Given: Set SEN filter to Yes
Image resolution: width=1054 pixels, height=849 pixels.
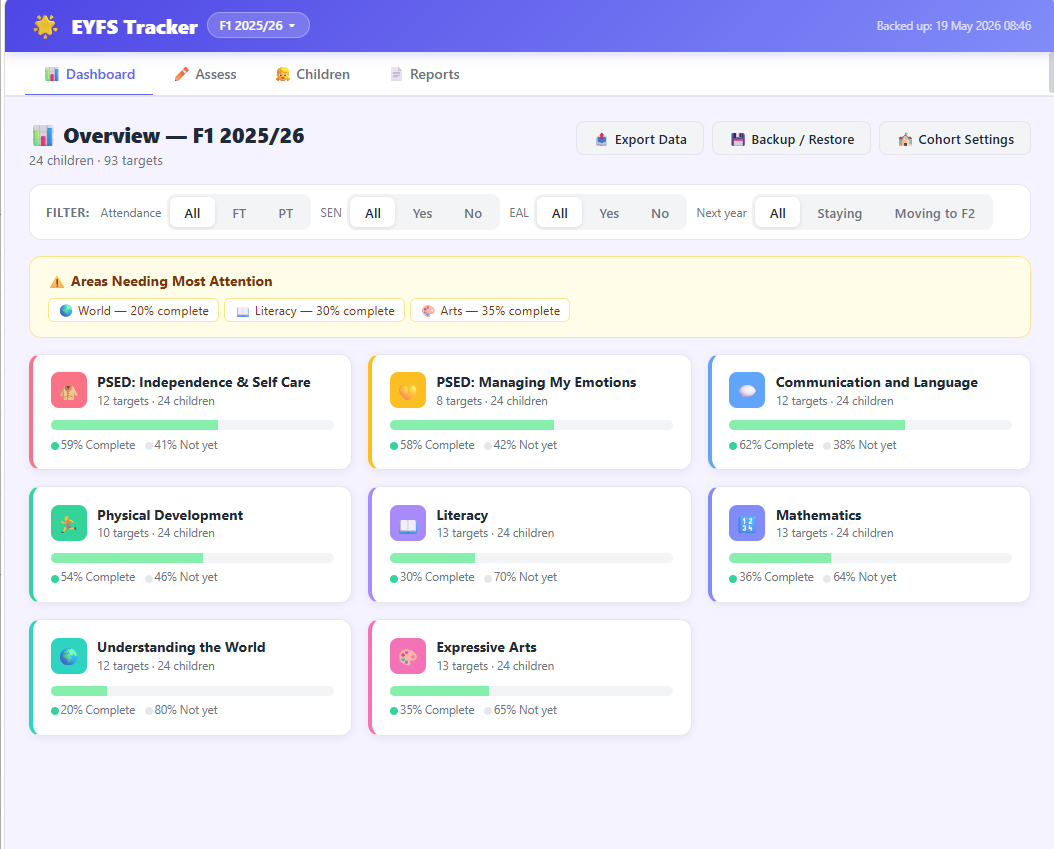Looking at the screenshot, I should [422, 213].
